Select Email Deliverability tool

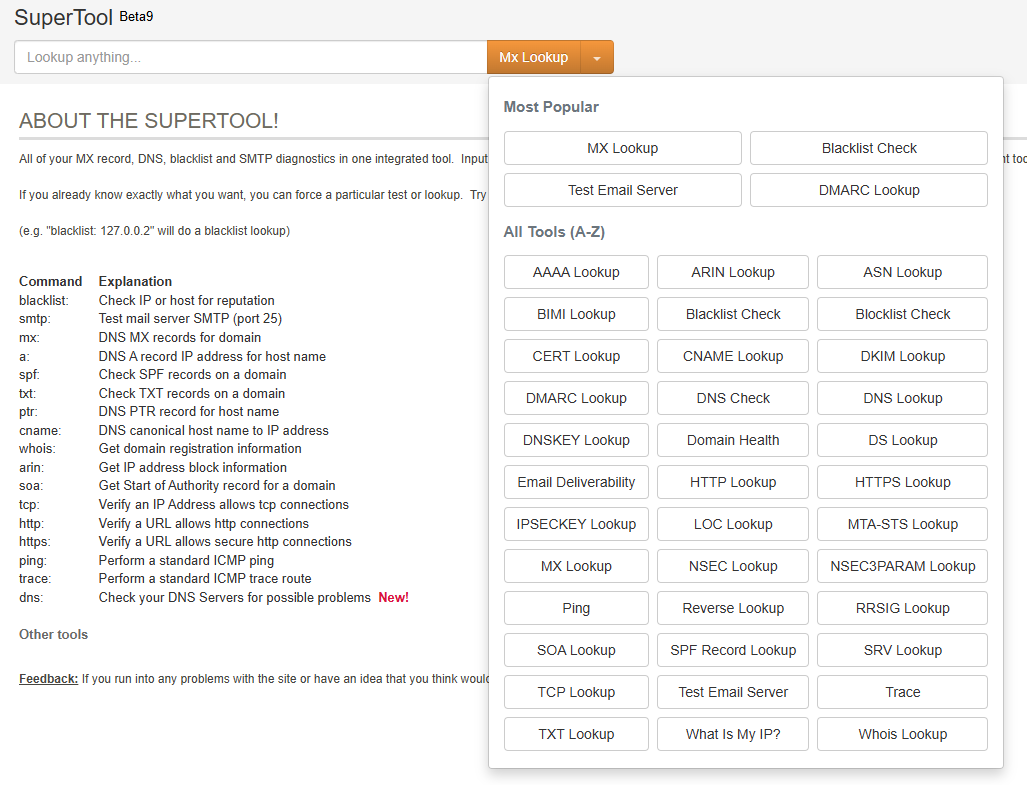(x=576, y=482)
